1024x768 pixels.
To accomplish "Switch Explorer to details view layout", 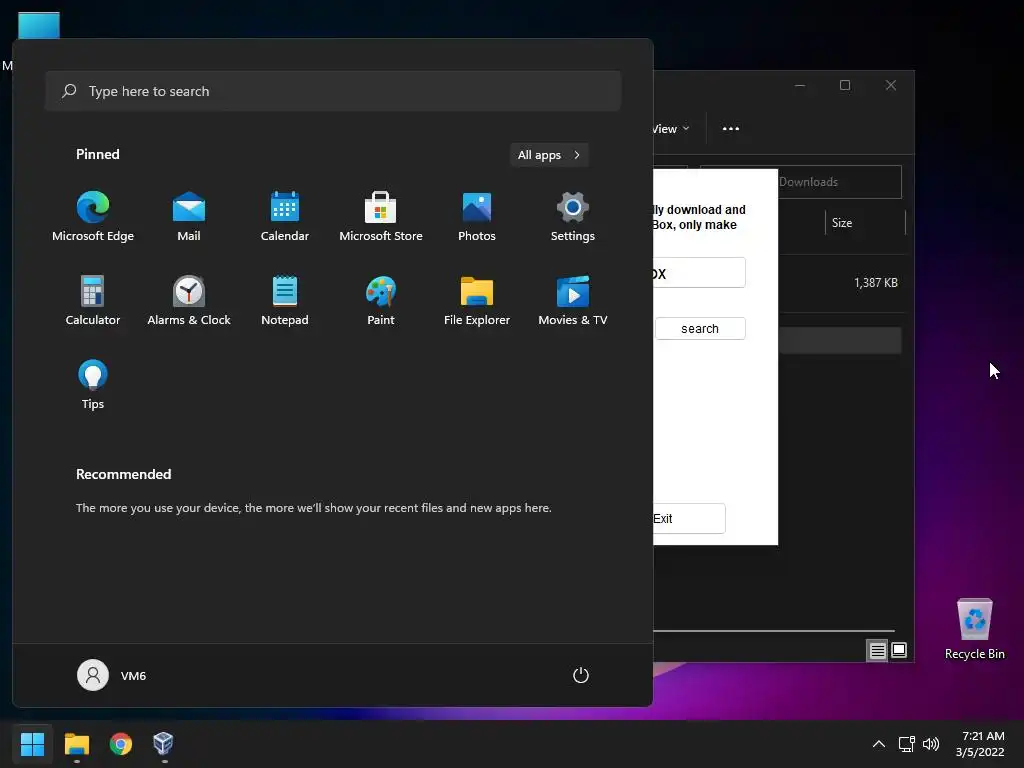I will tap(877, 650).
